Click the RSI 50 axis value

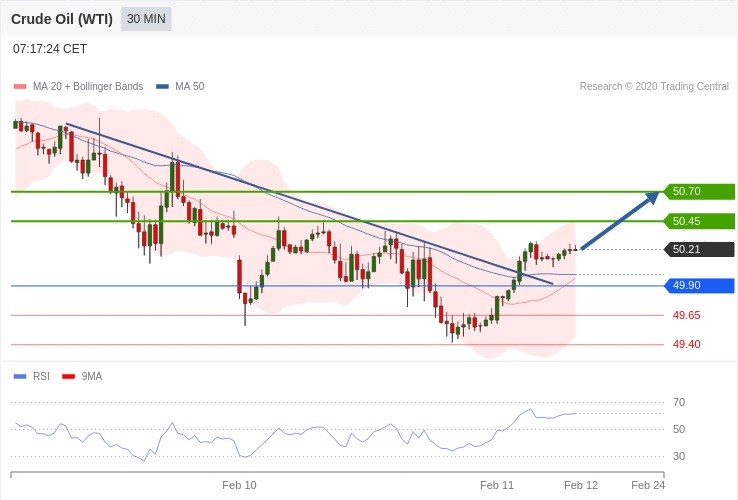(x=679, y=429)
